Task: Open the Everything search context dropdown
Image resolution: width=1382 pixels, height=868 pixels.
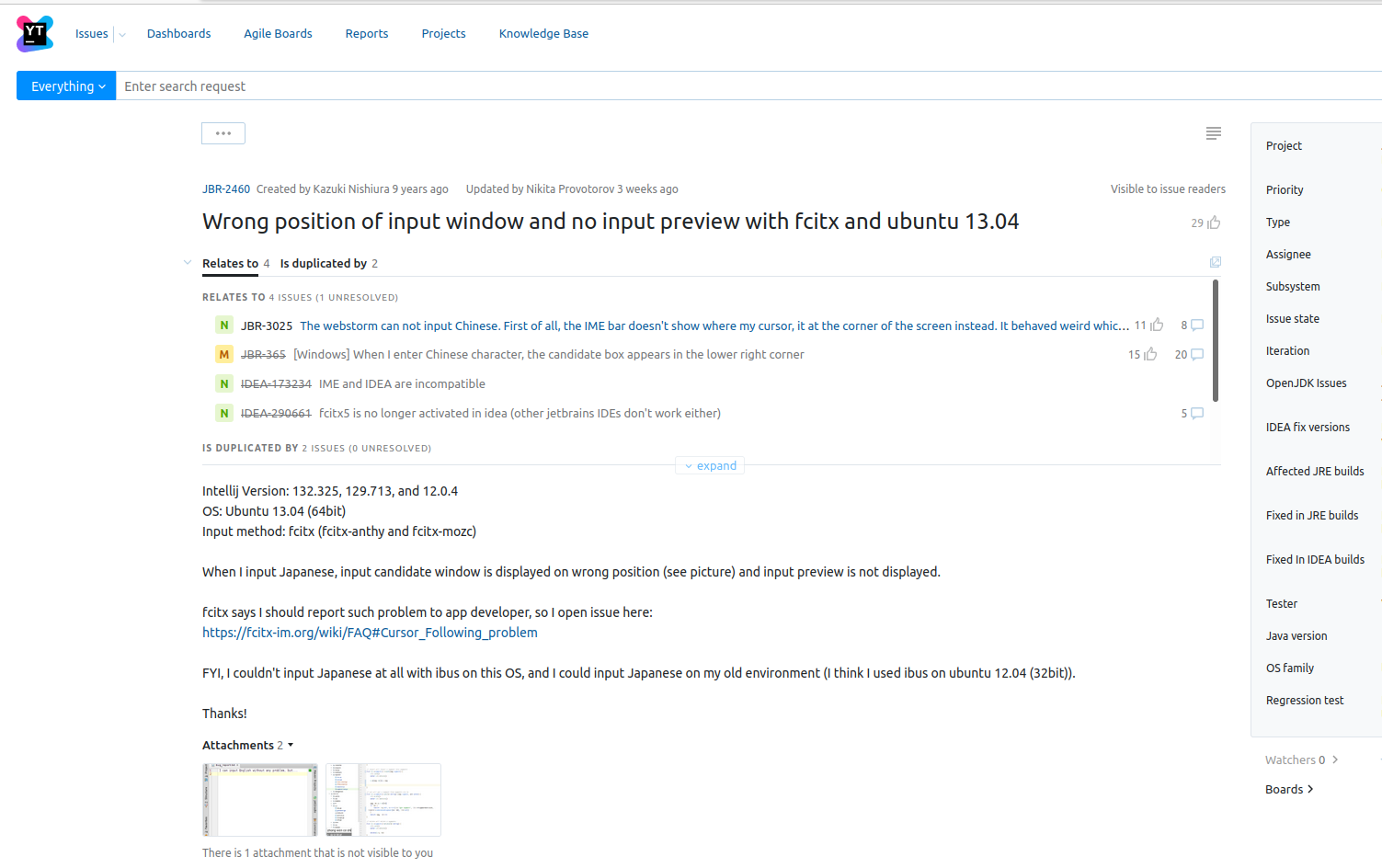Action: coord(66,86)
